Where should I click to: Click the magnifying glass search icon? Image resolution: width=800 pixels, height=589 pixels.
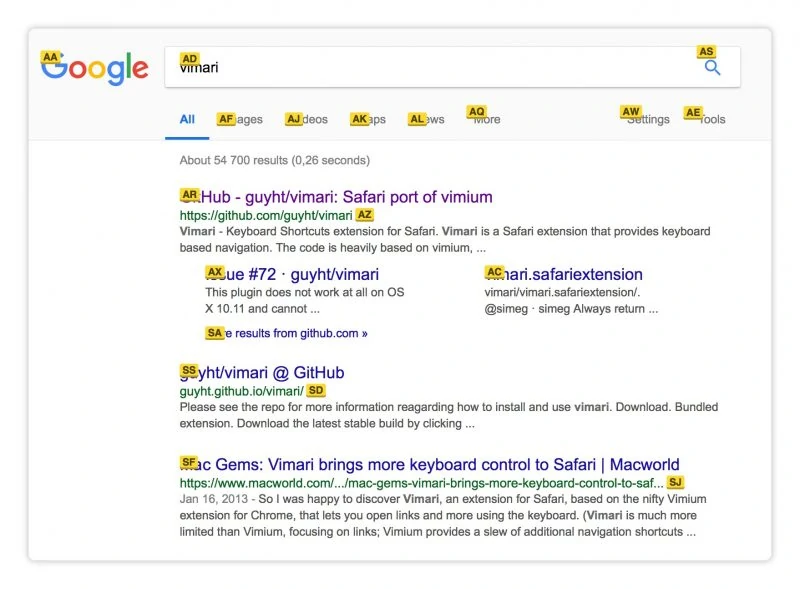(712, 67)
